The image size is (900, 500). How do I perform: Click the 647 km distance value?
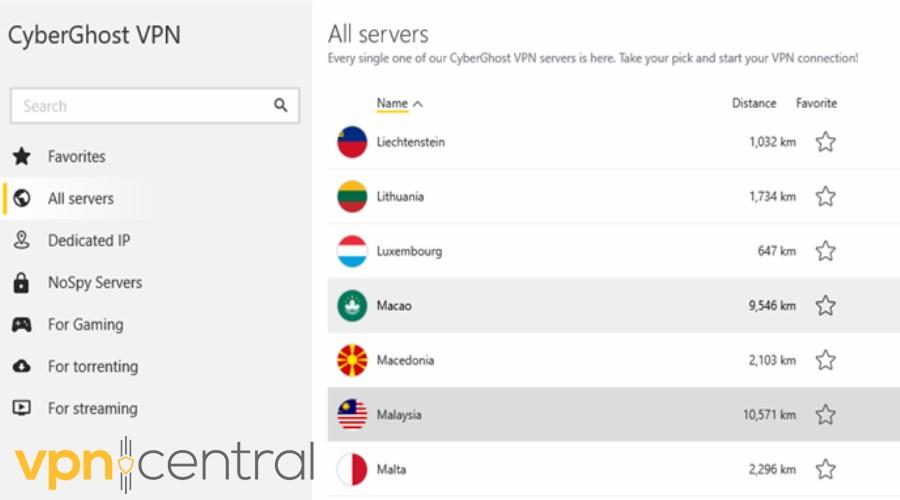click(777, 251)
